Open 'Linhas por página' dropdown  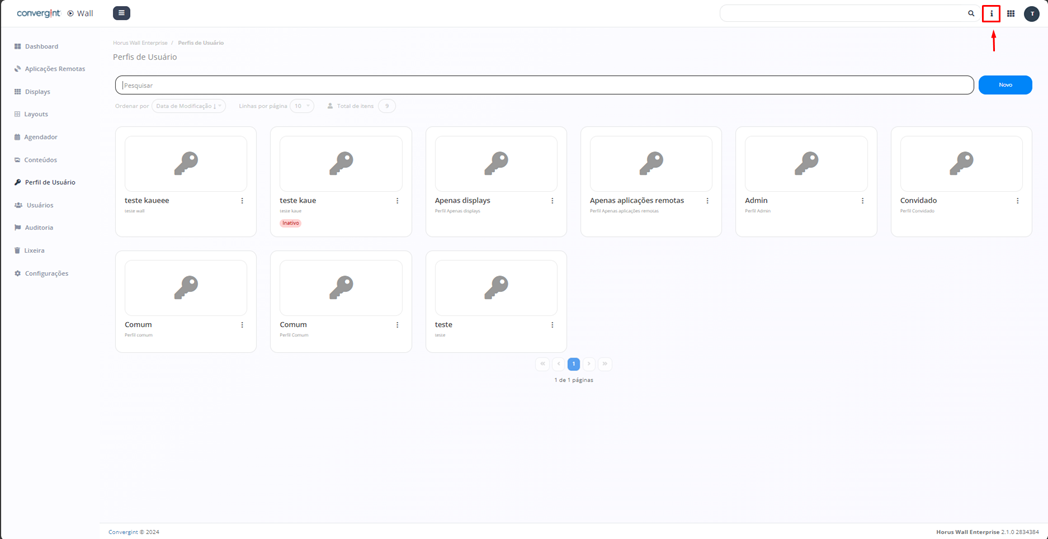pos(301,106)
